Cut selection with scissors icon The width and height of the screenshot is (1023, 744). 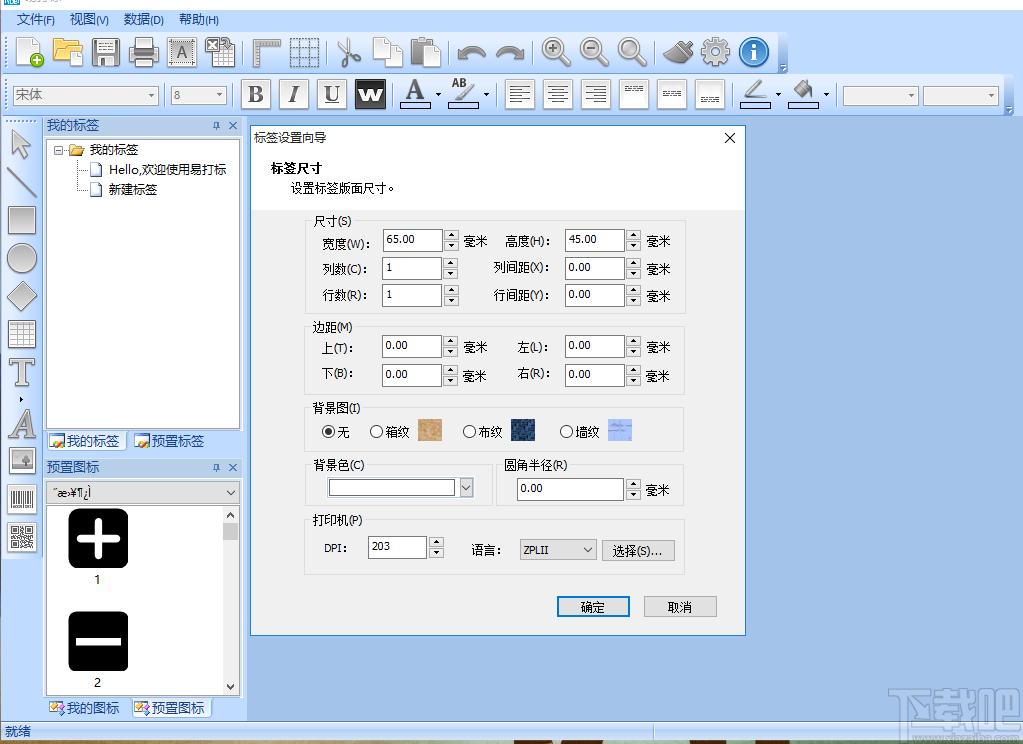(x=349, y=52)
